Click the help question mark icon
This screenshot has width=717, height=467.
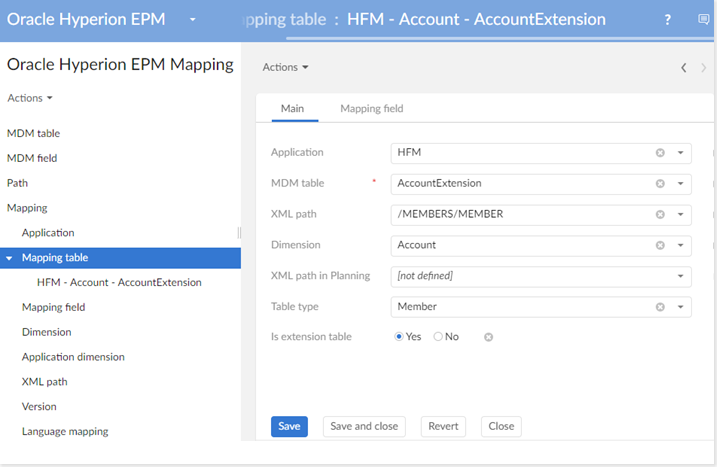[x=668, y=20]
